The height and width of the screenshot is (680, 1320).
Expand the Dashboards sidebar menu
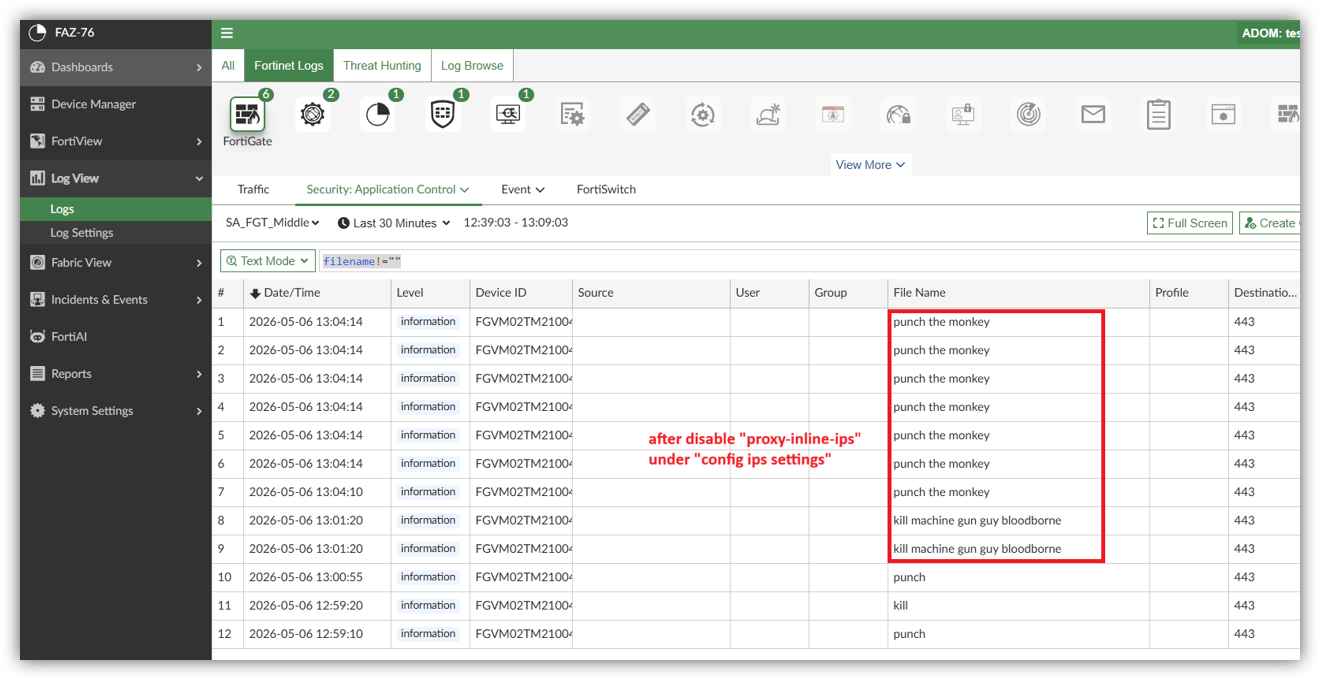(x=116, y=67)
